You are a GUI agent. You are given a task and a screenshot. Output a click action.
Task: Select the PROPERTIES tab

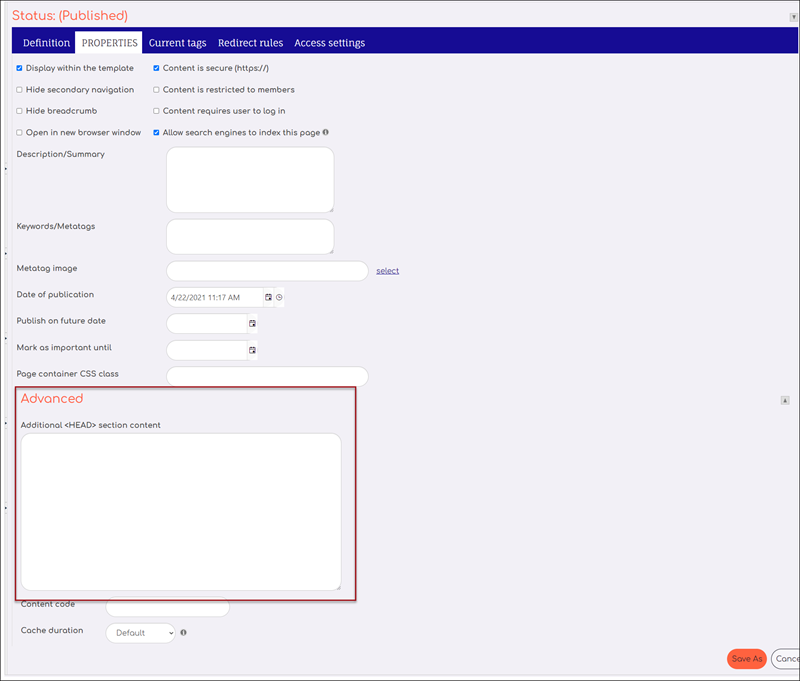pos(109,43)
